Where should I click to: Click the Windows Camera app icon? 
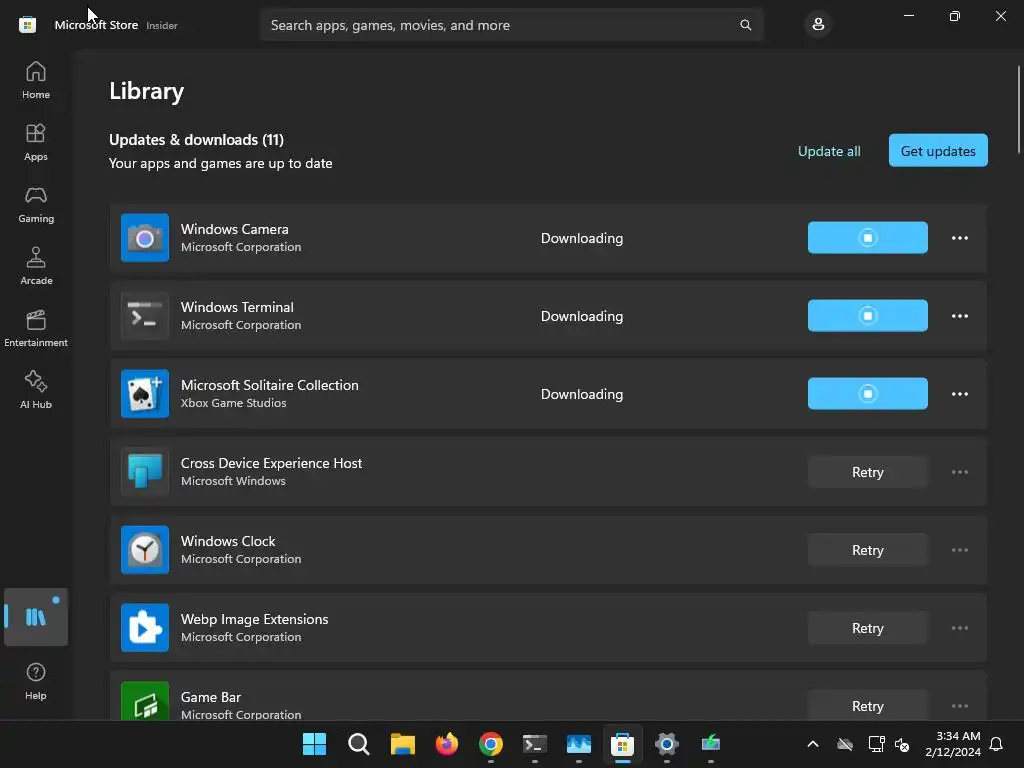(x=145, y=238)
